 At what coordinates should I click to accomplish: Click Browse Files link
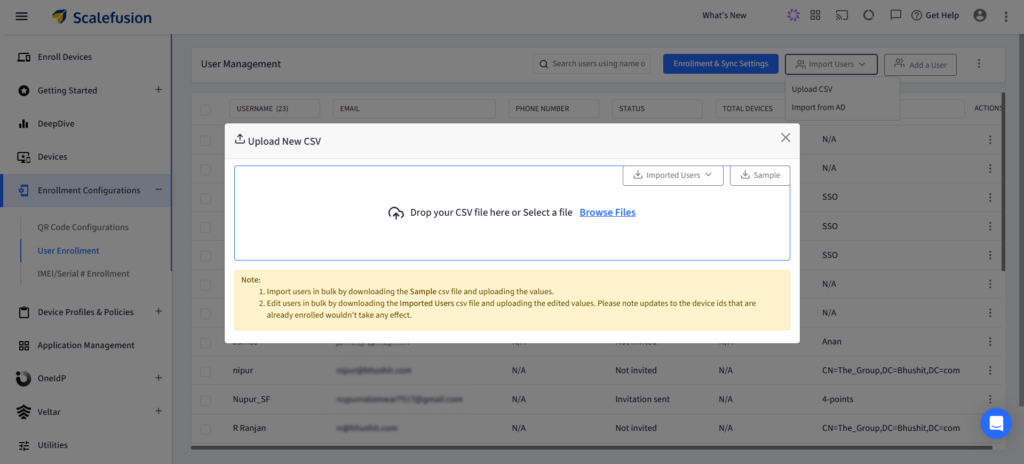tap(607, 212)
